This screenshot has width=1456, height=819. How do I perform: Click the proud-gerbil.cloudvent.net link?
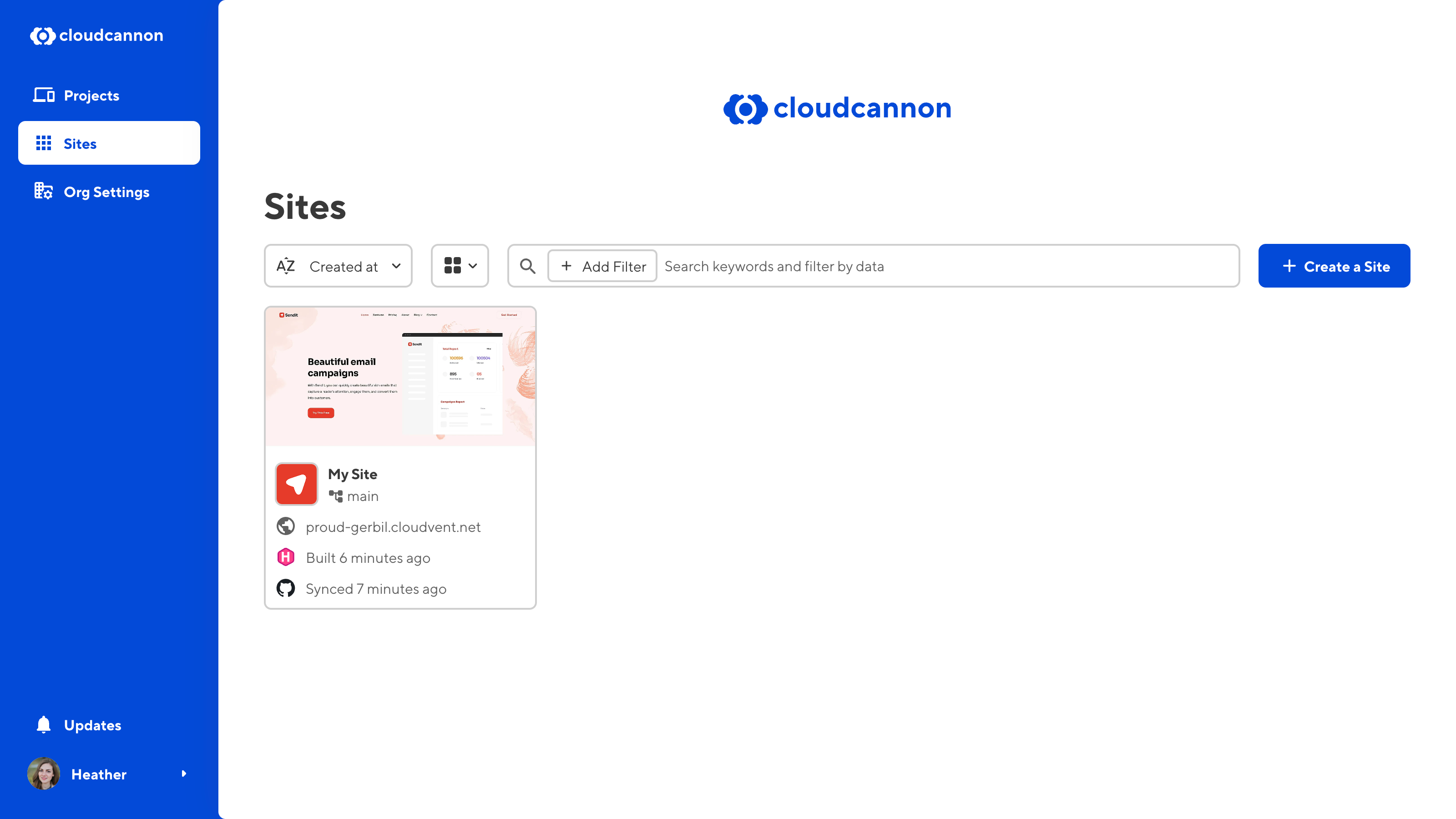pos(393,527)
